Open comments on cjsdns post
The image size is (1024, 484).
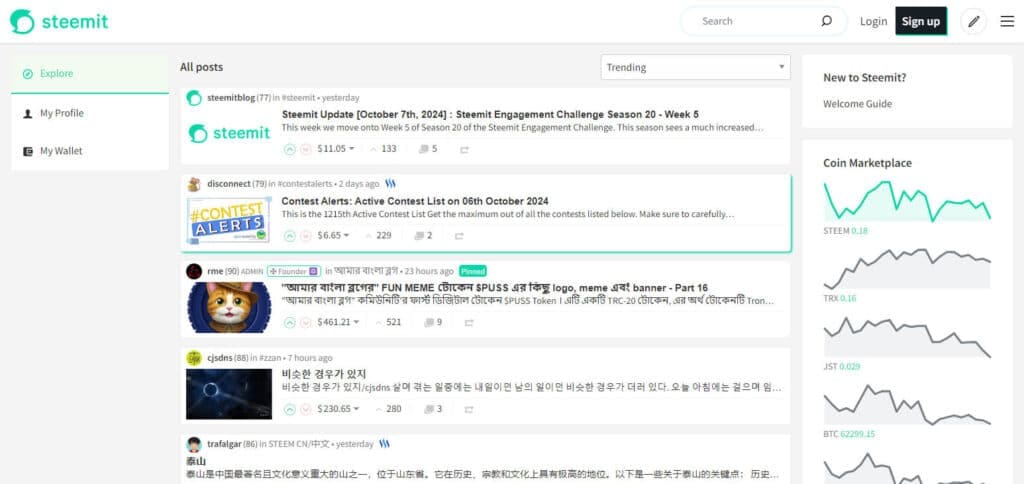[x=433, y=409]
